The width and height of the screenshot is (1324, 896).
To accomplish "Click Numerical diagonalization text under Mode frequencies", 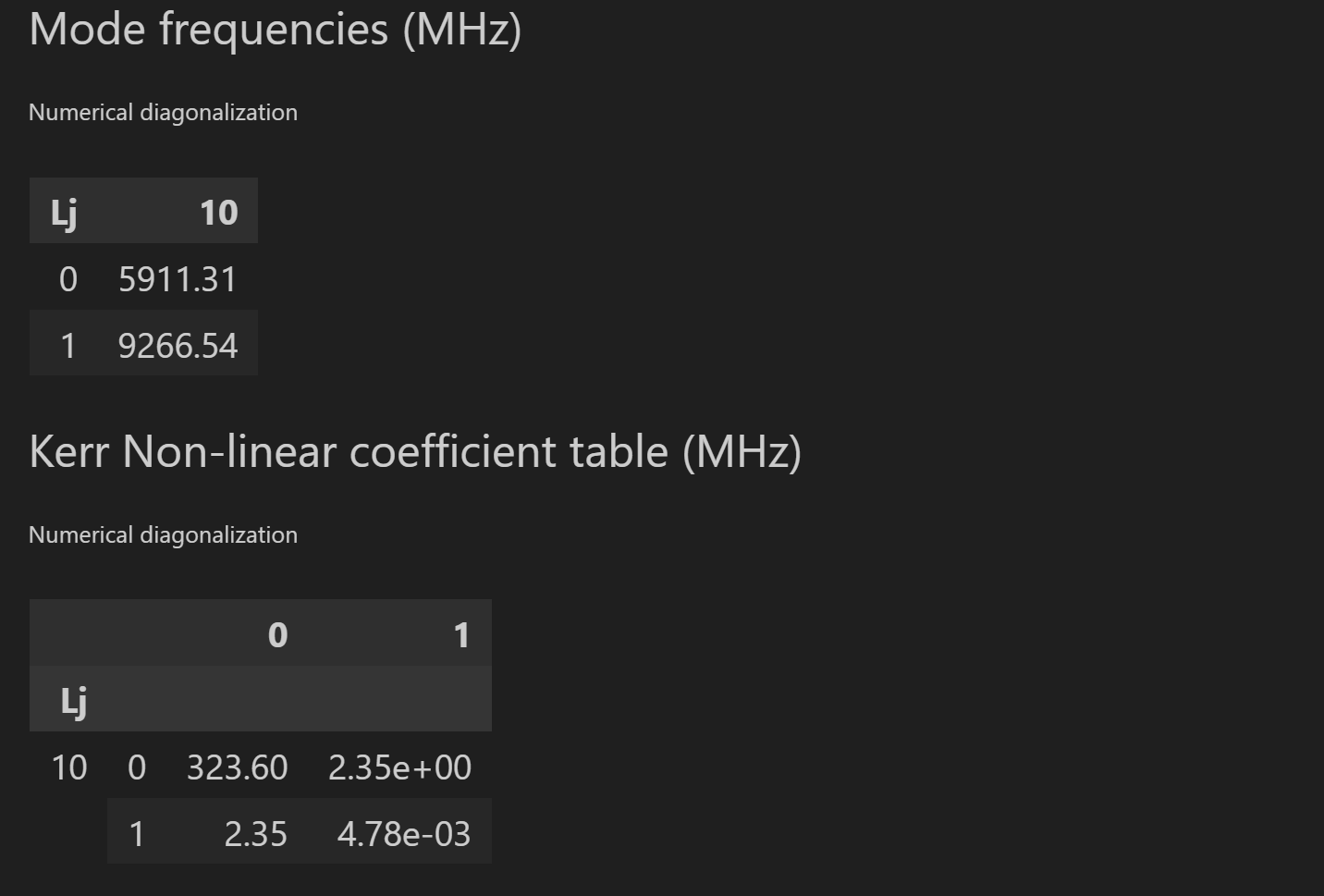I will [x=163, y=113].
